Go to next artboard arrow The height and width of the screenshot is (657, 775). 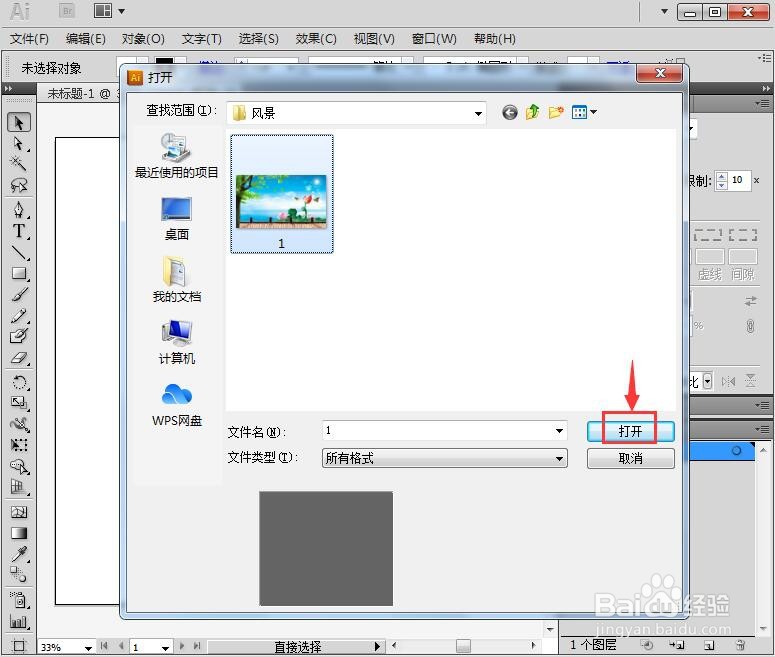coord(181,646)
